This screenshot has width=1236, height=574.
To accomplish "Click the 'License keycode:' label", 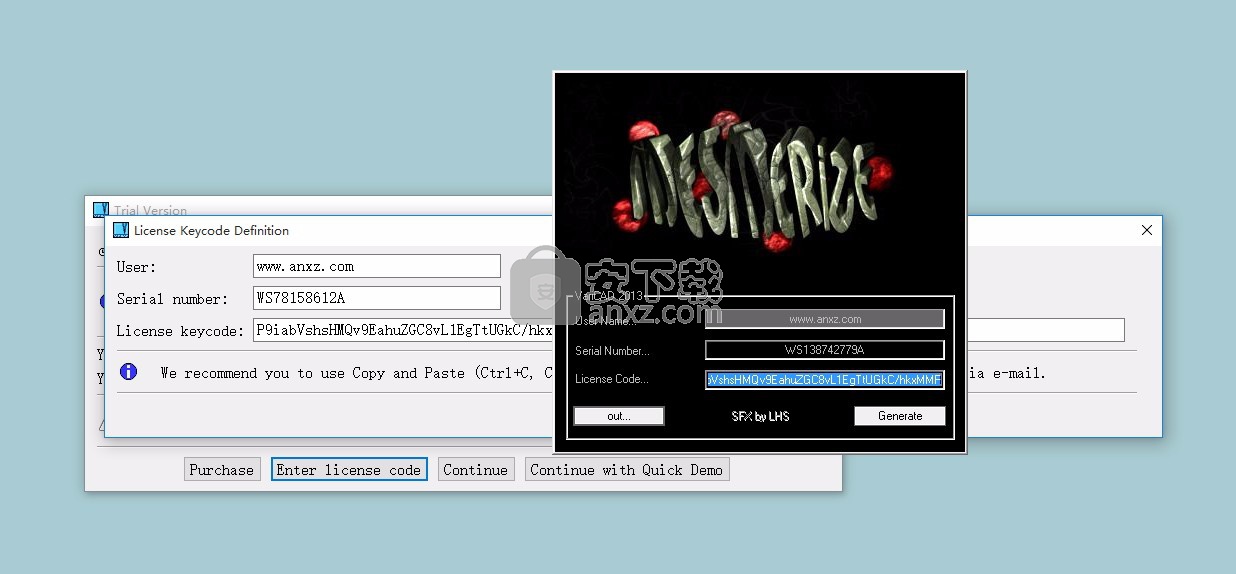I will coord(180,331).
